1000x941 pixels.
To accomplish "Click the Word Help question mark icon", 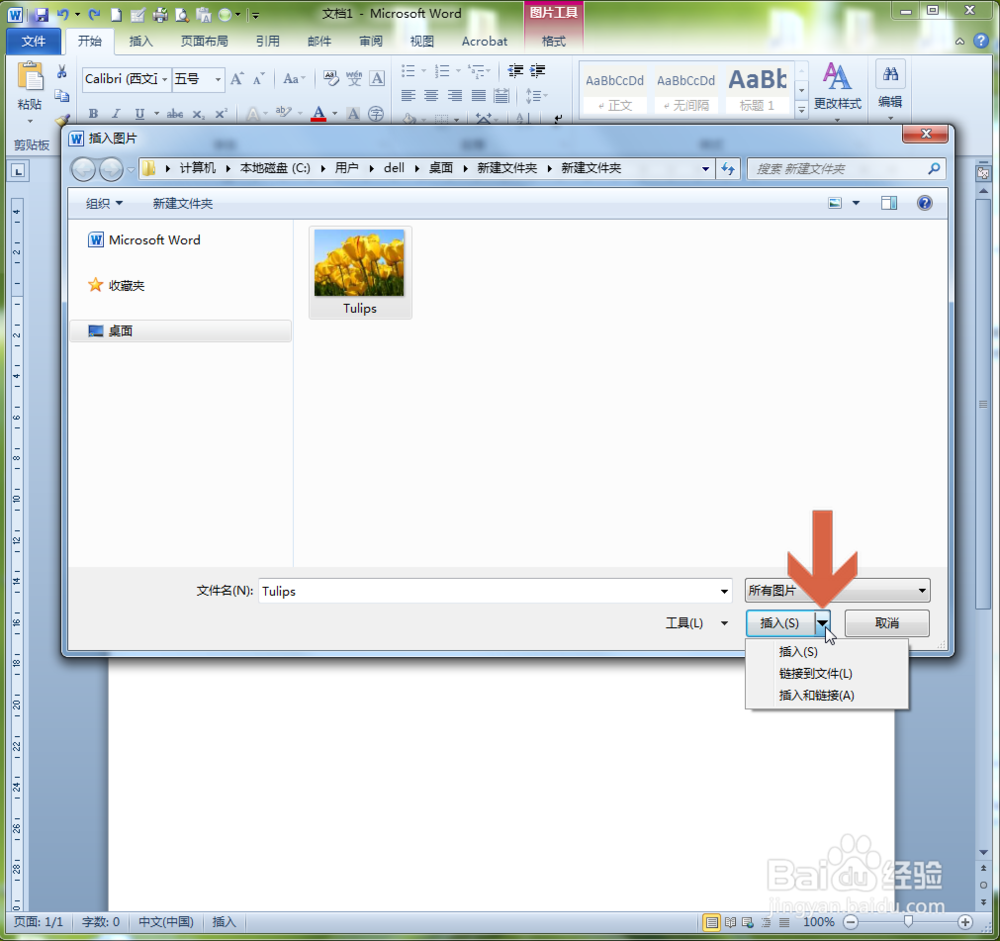I will tap(980, 41).
